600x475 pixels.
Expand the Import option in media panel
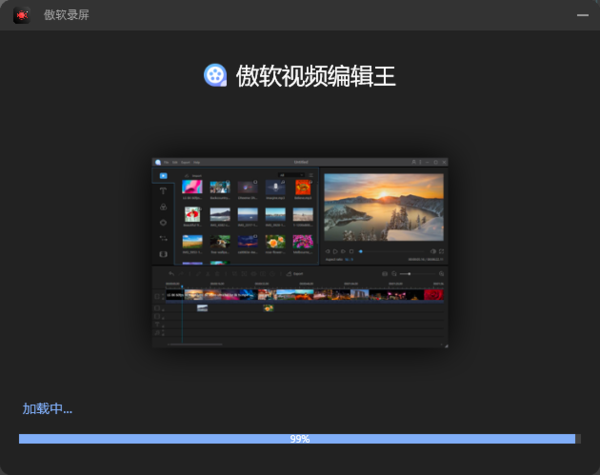point(196,175)
